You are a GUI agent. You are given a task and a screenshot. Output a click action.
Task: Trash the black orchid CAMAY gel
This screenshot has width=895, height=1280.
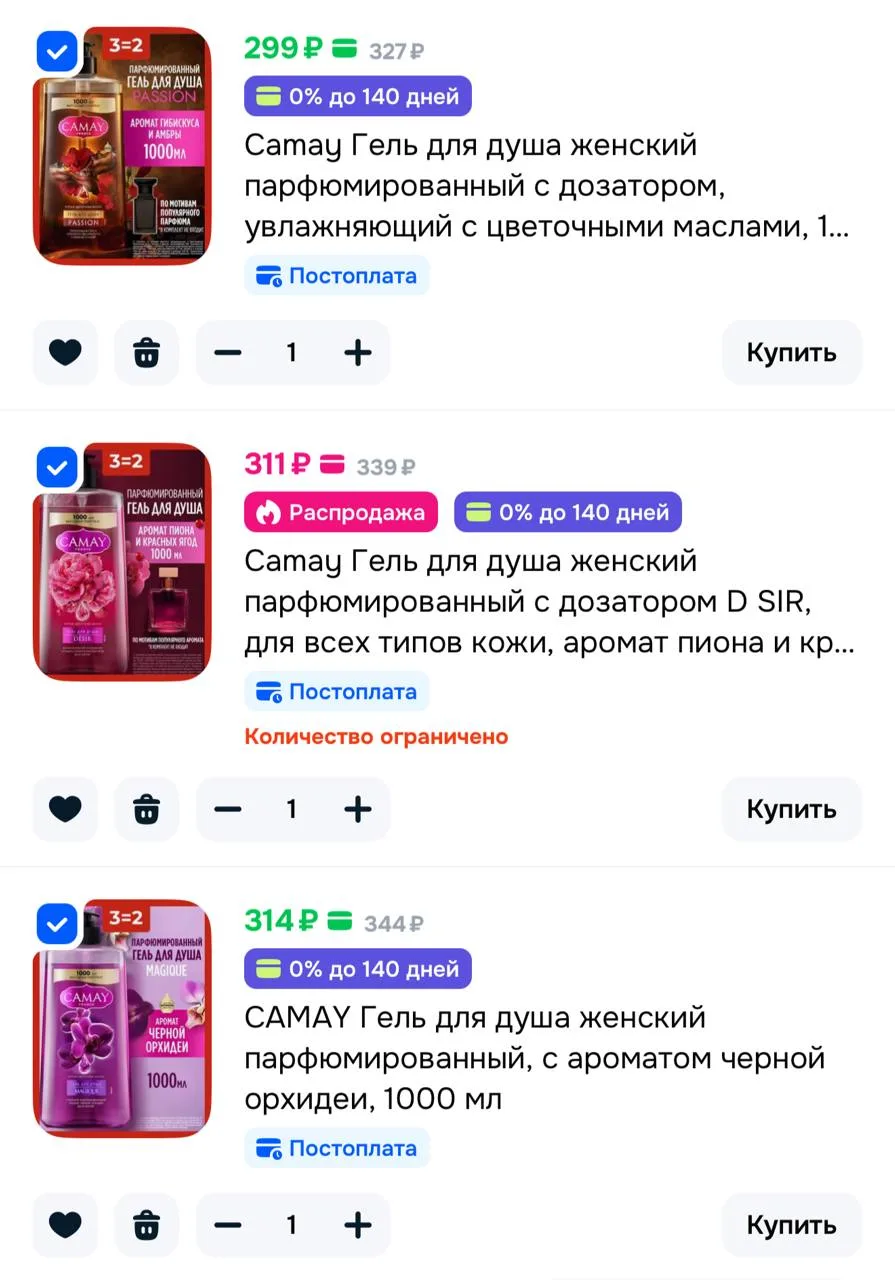click(146, 1224)
